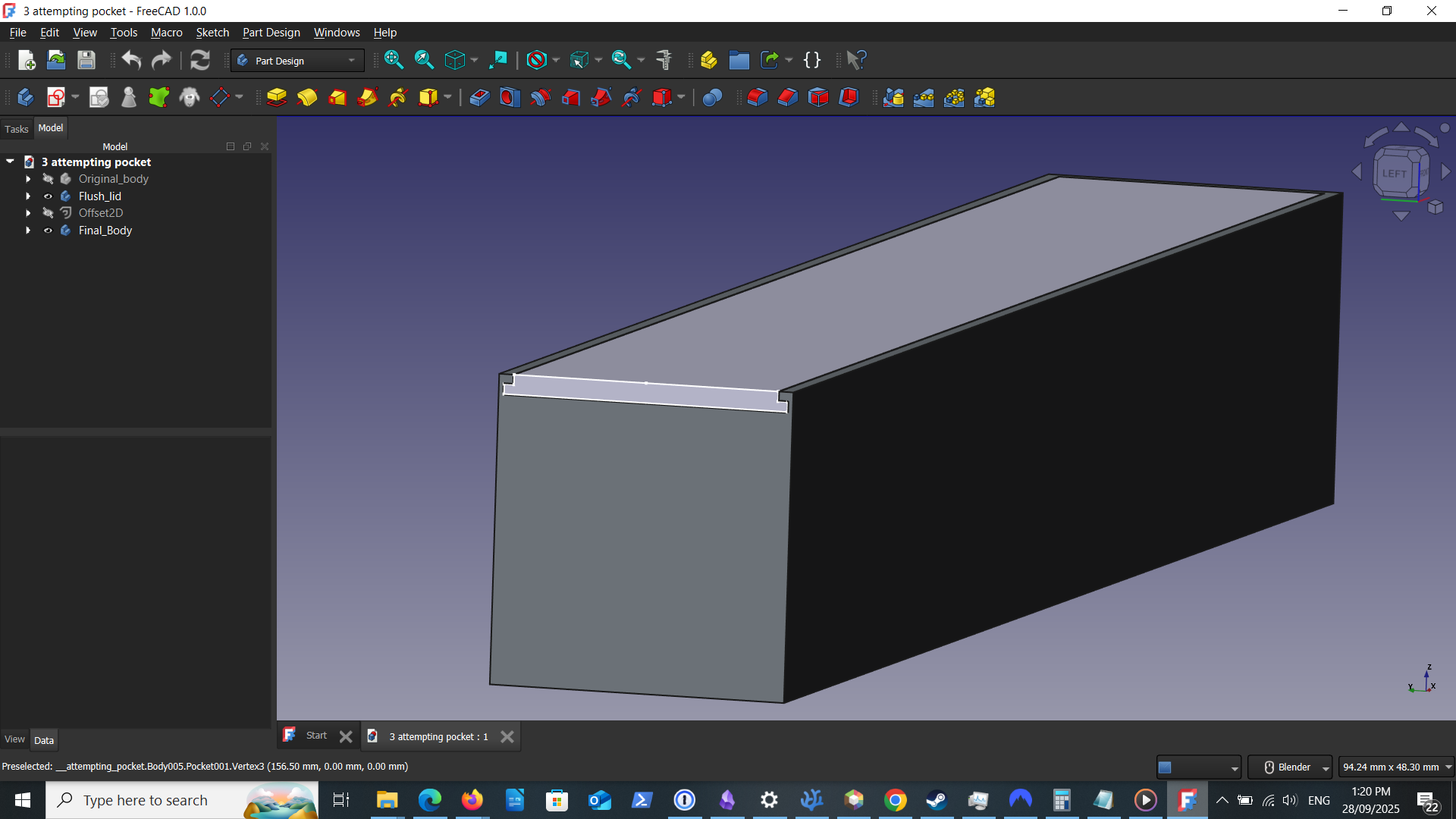Expand the Final_Body tree item
This screenshot has height=819, width=1456.
pyautogui.click(x=28, y=231)
